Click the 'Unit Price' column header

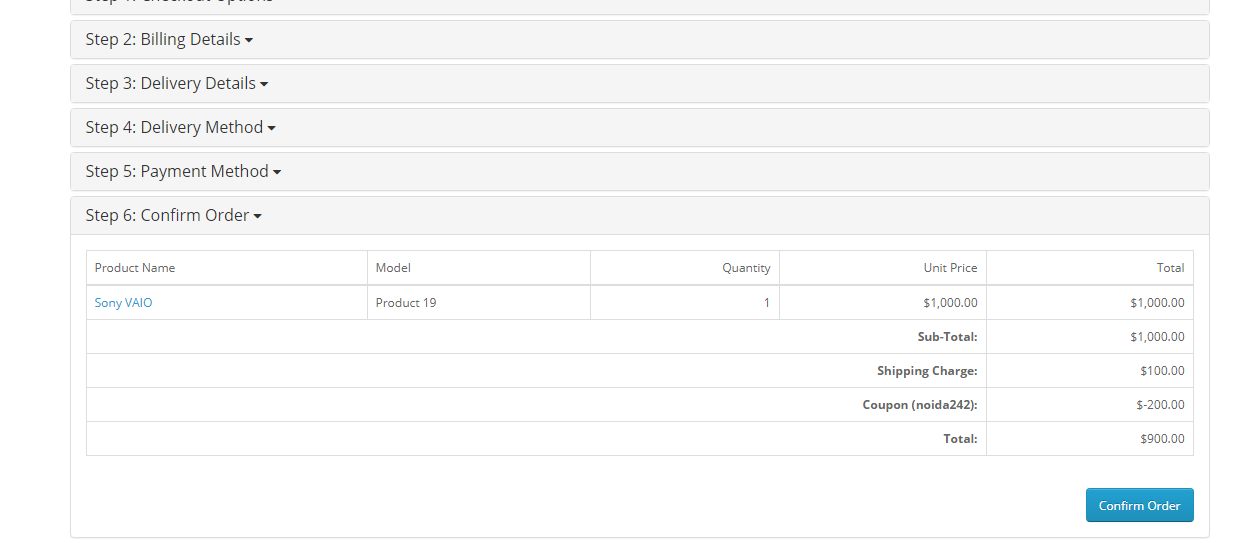click(883, 268)
